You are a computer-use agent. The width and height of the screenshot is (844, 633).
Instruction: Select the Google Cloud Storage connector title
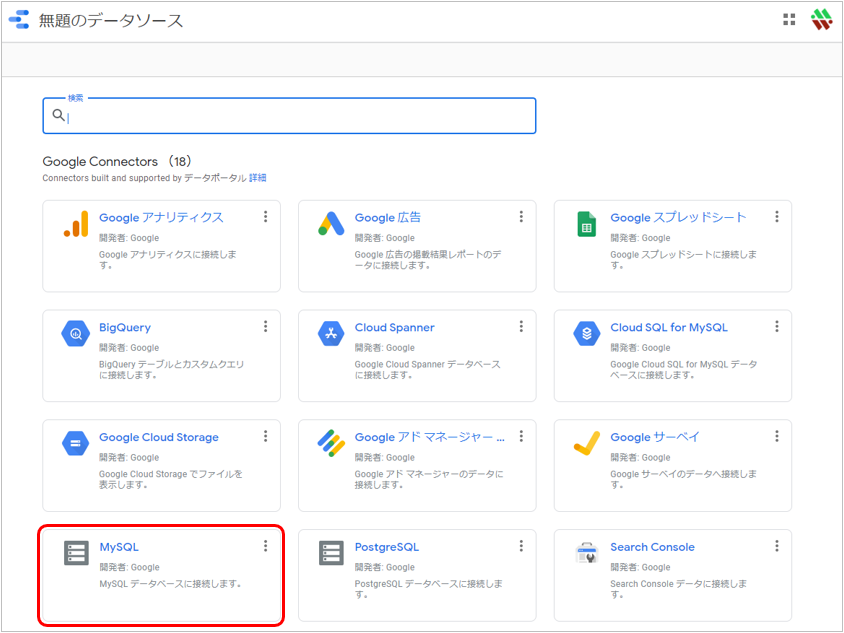[159, 437]
